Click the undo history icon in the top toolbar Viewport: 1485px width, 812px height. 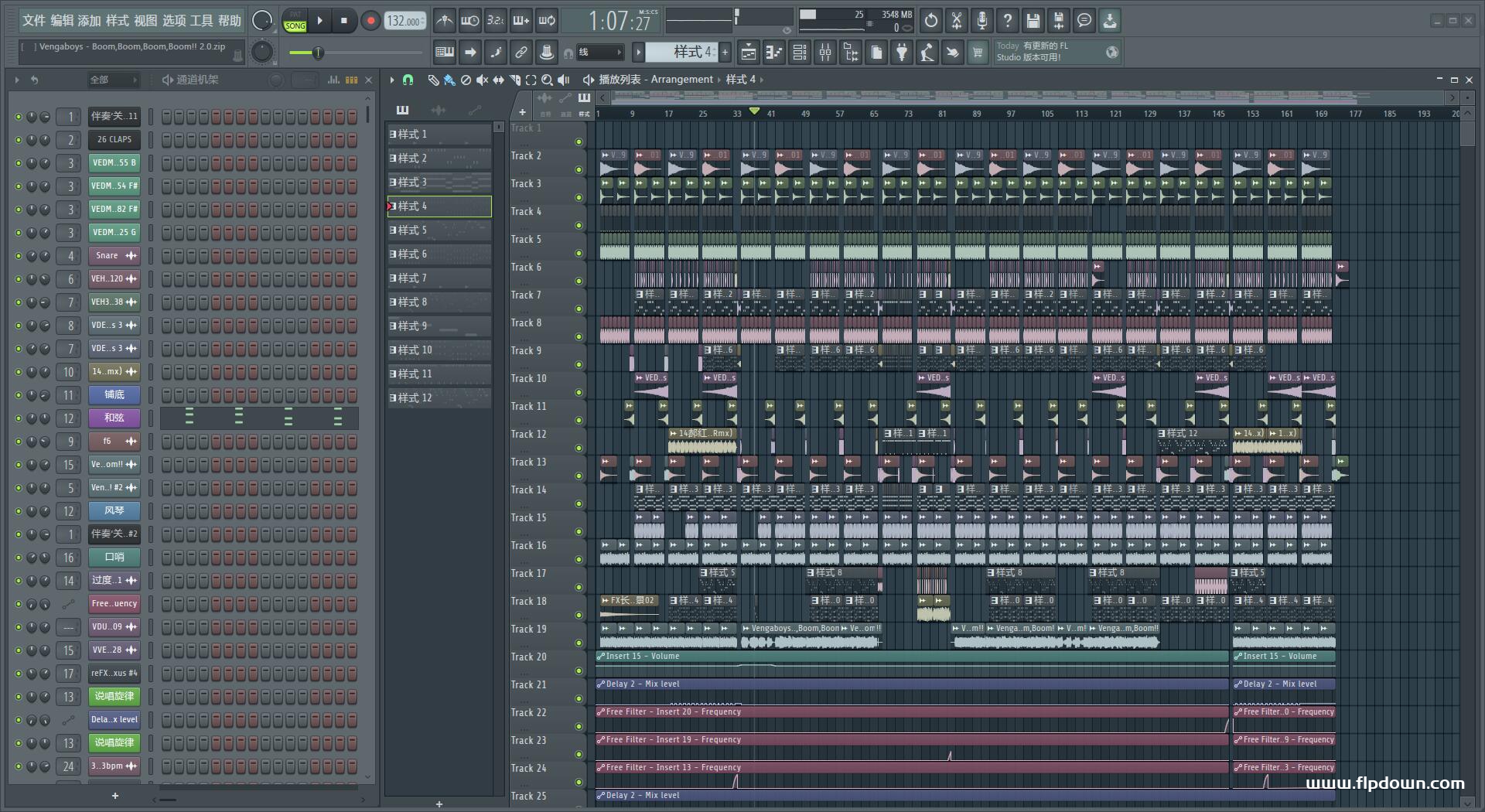(931, 21)
